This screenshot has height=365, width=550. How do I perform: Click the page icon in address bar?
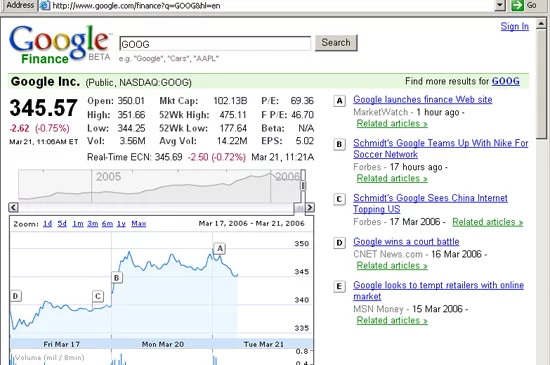tap(45, 5)
